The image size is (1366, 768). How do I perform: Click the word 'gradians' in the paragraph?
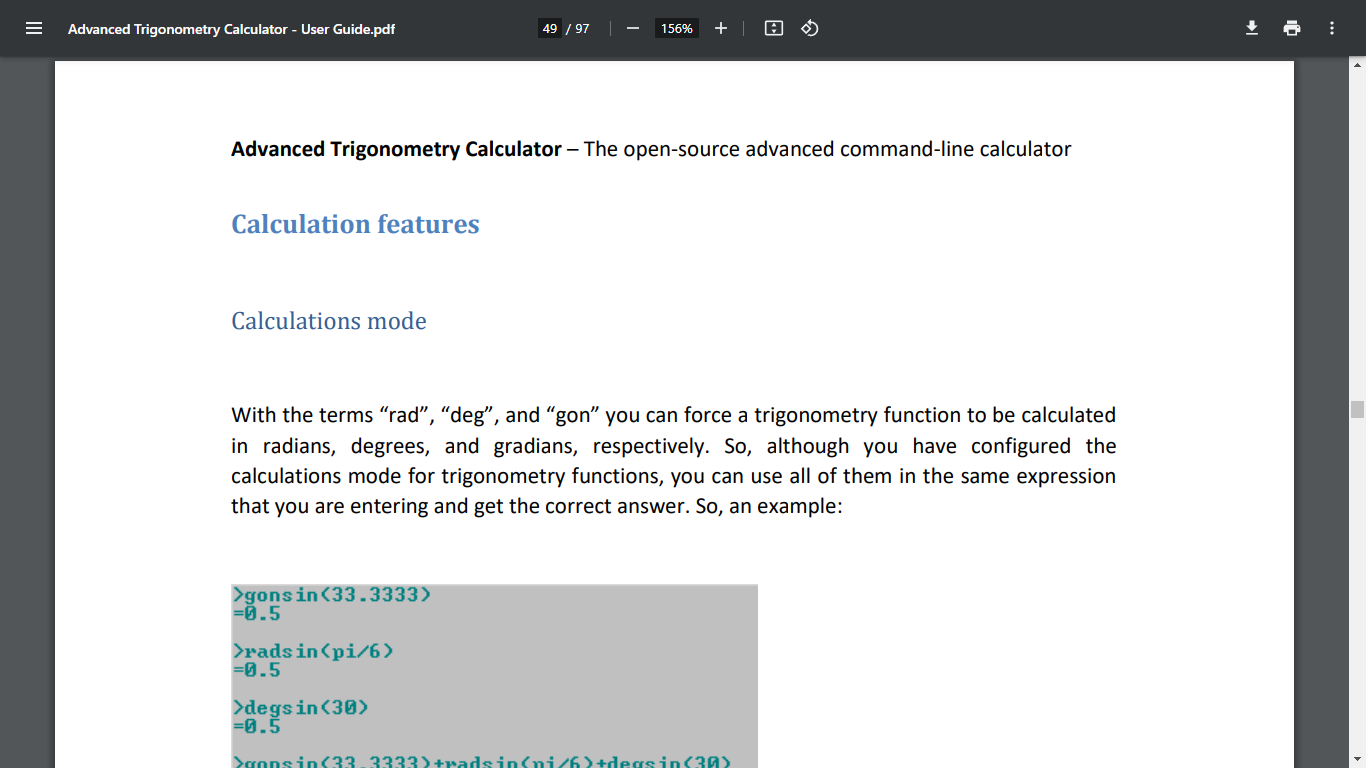[534, 446]
